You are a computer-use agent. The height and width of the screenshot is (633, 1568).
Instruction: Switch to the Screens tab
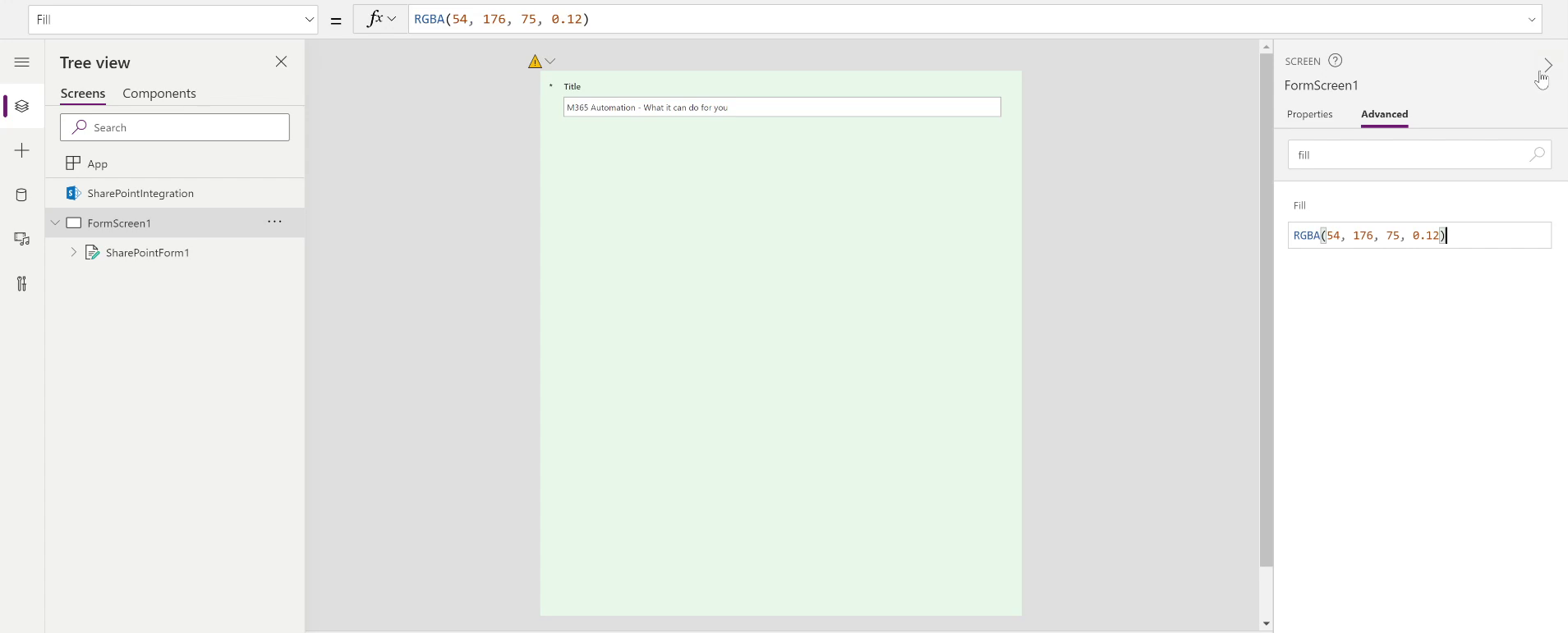tap(83, 94)
